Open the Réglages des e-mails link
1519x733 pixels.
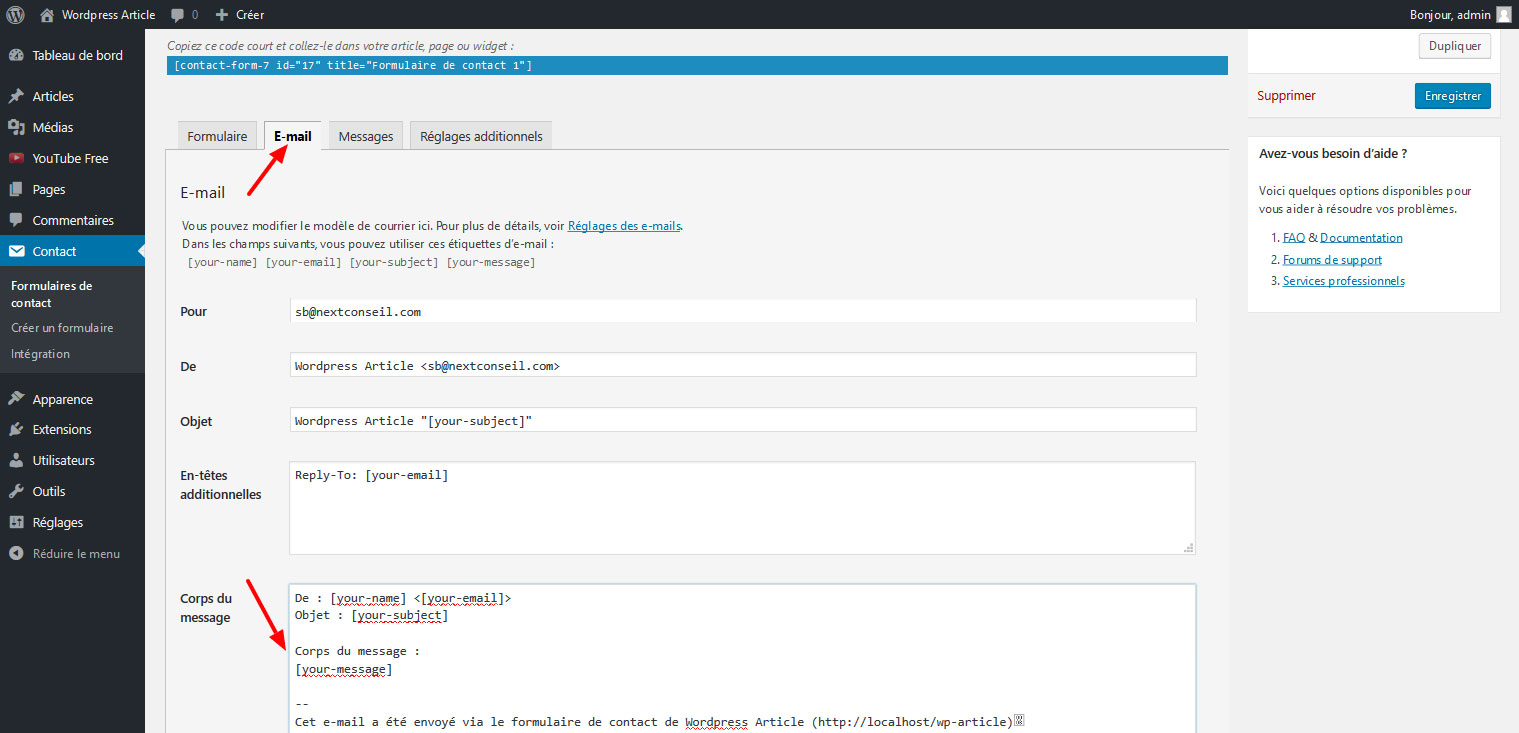pos(625,226)
